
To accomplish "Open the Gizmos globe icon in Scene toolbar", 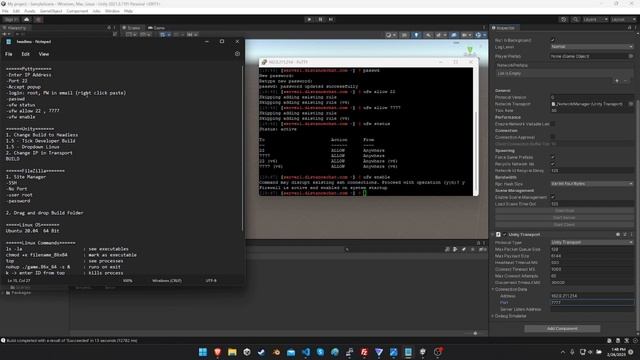I will tap(478, 35).
